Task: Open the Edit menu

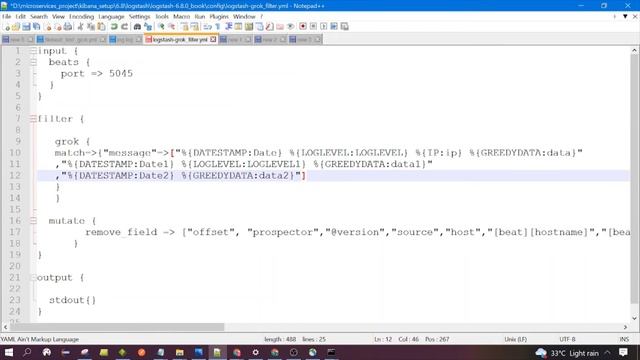Action: 21,17
